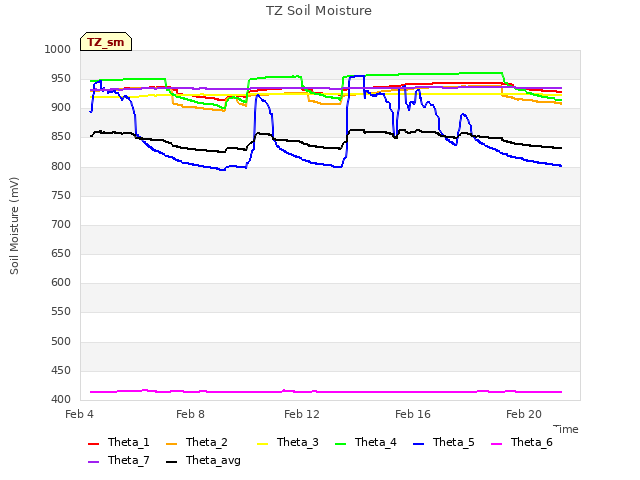Image resolution: width=640 pixels, height=480 pixels.
Task: Click the green Theta_4 legend swatch
Action: pyautogui.click(x=340, y=444)
